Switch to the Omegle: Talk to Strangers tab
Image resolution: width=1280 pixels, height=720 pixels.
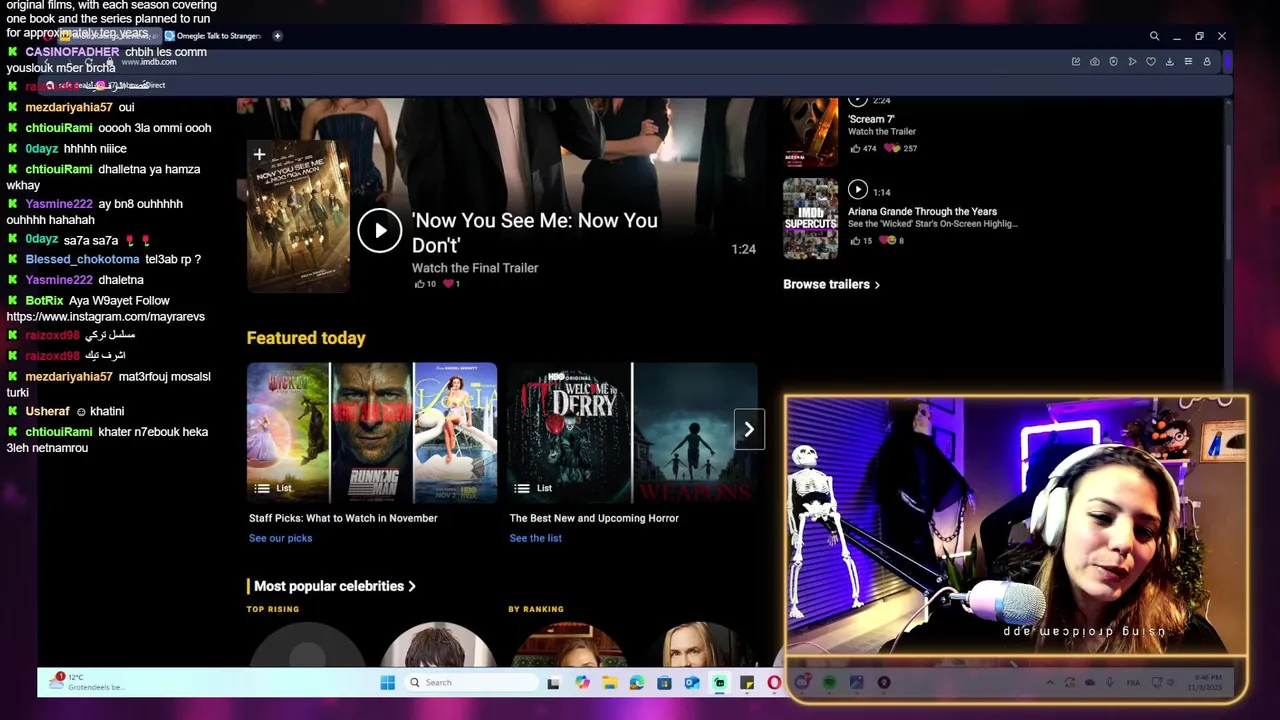(x=213, y=36)
